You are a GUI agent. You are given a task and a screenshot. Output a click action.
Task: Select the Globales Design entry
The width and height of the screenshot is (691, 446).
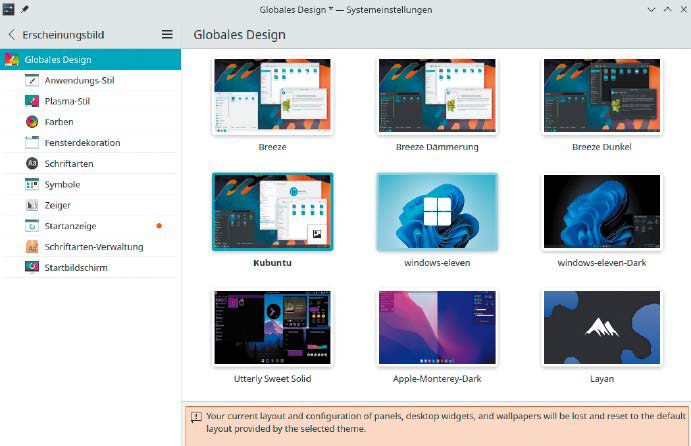pos(90,59)
